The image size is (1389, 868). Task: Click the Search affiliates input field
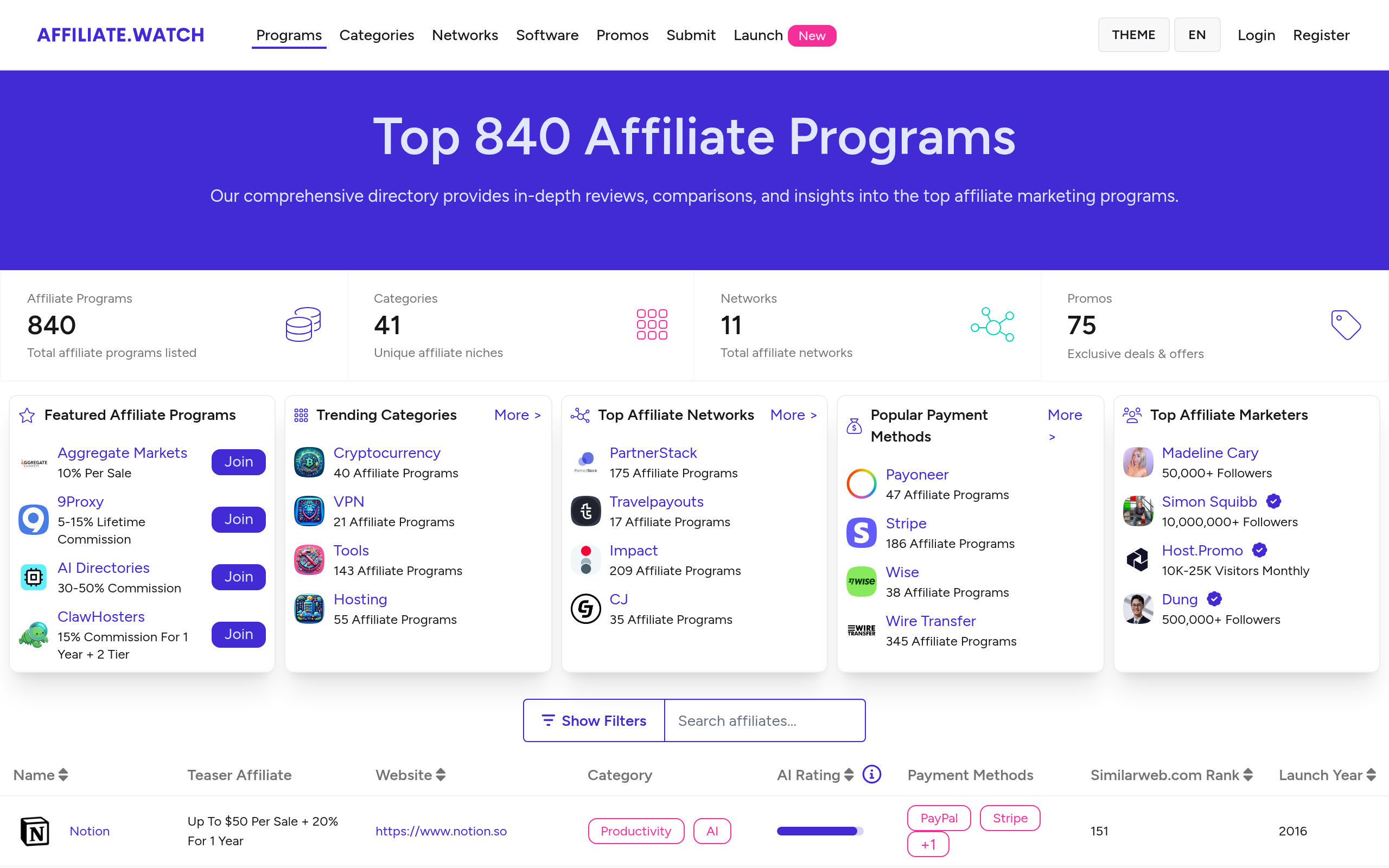763,720
